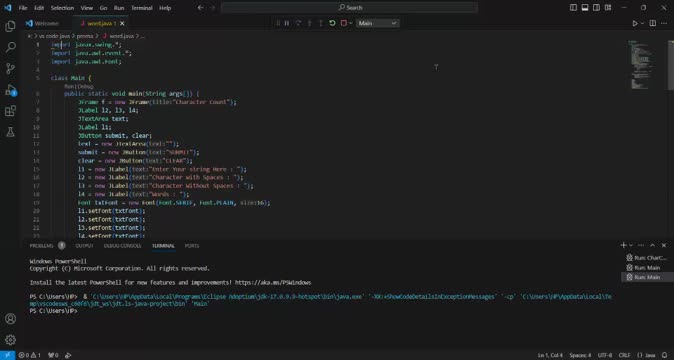Open the Explorer view in the activity bar

click(10, 26)
